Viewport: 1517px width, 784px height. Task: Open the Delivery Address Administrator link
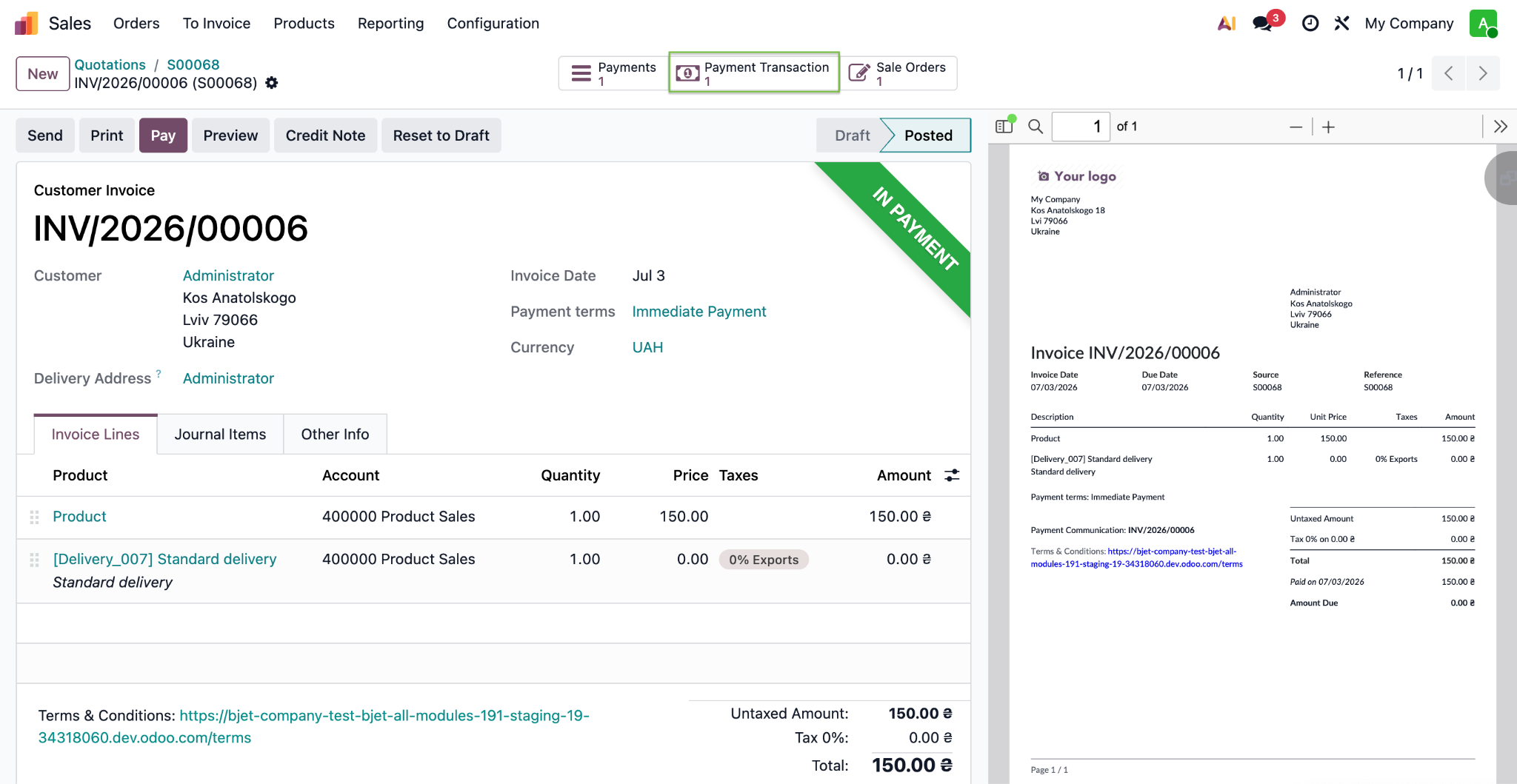(228, 378)
